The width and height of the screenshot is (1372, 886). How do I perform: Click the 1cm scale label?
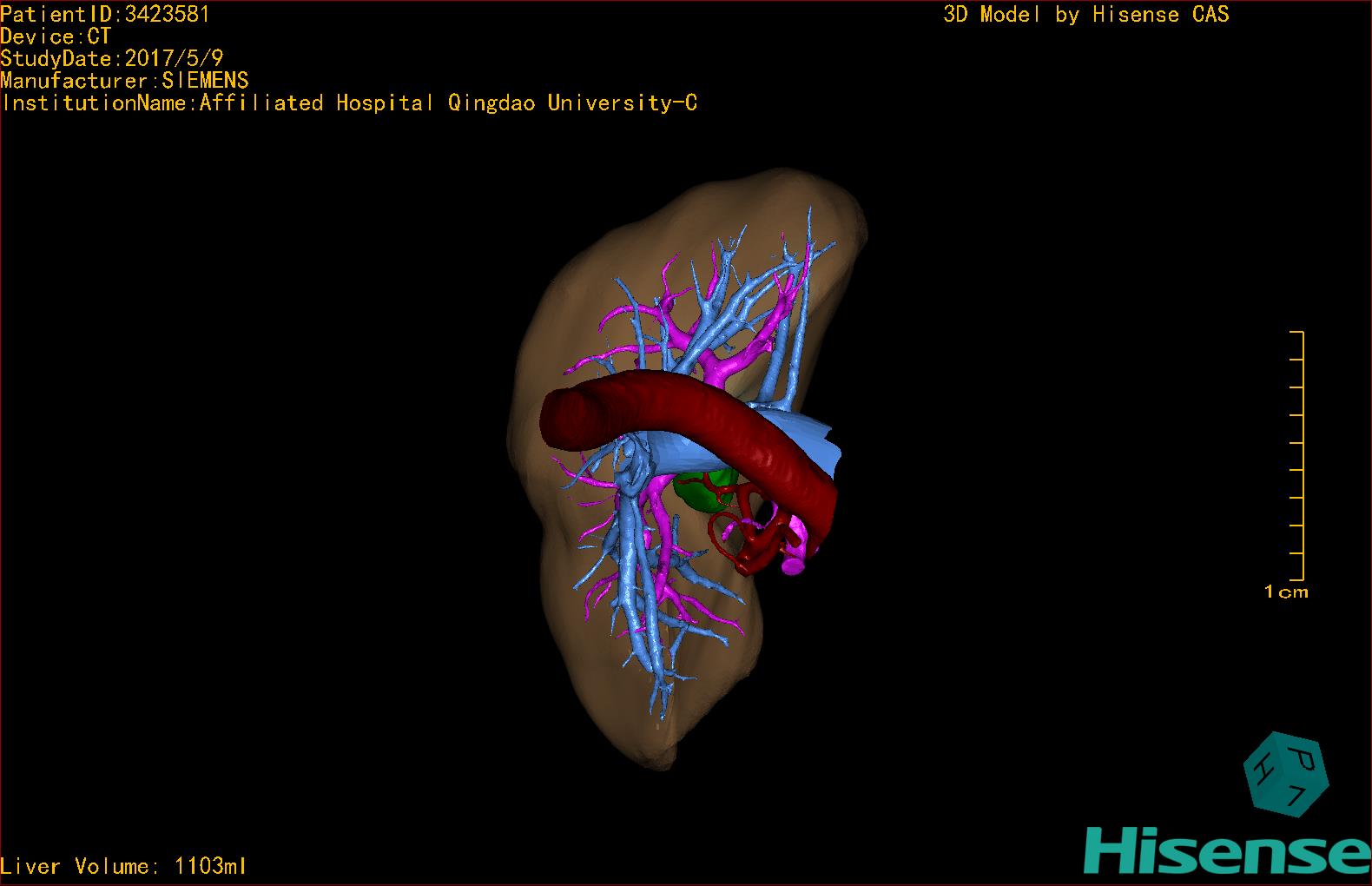[1286, 592]
